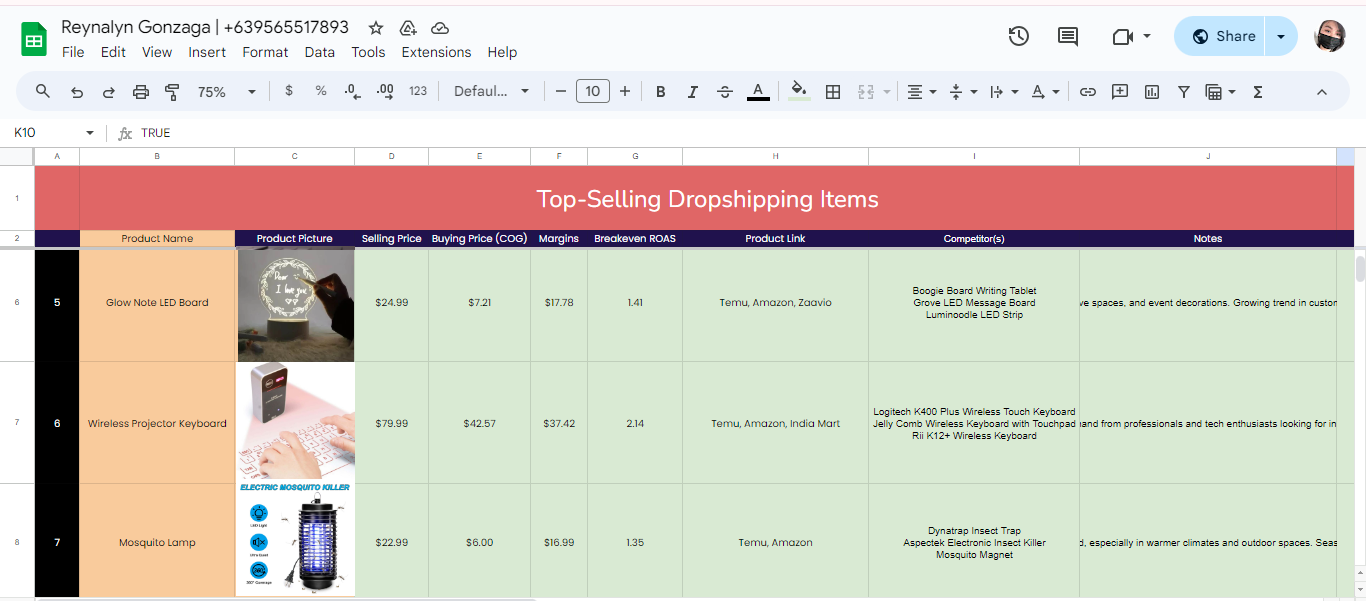Toggle strikethrough formatting
This screenshot has height=601, width=1366.
[x=725, y=92]
